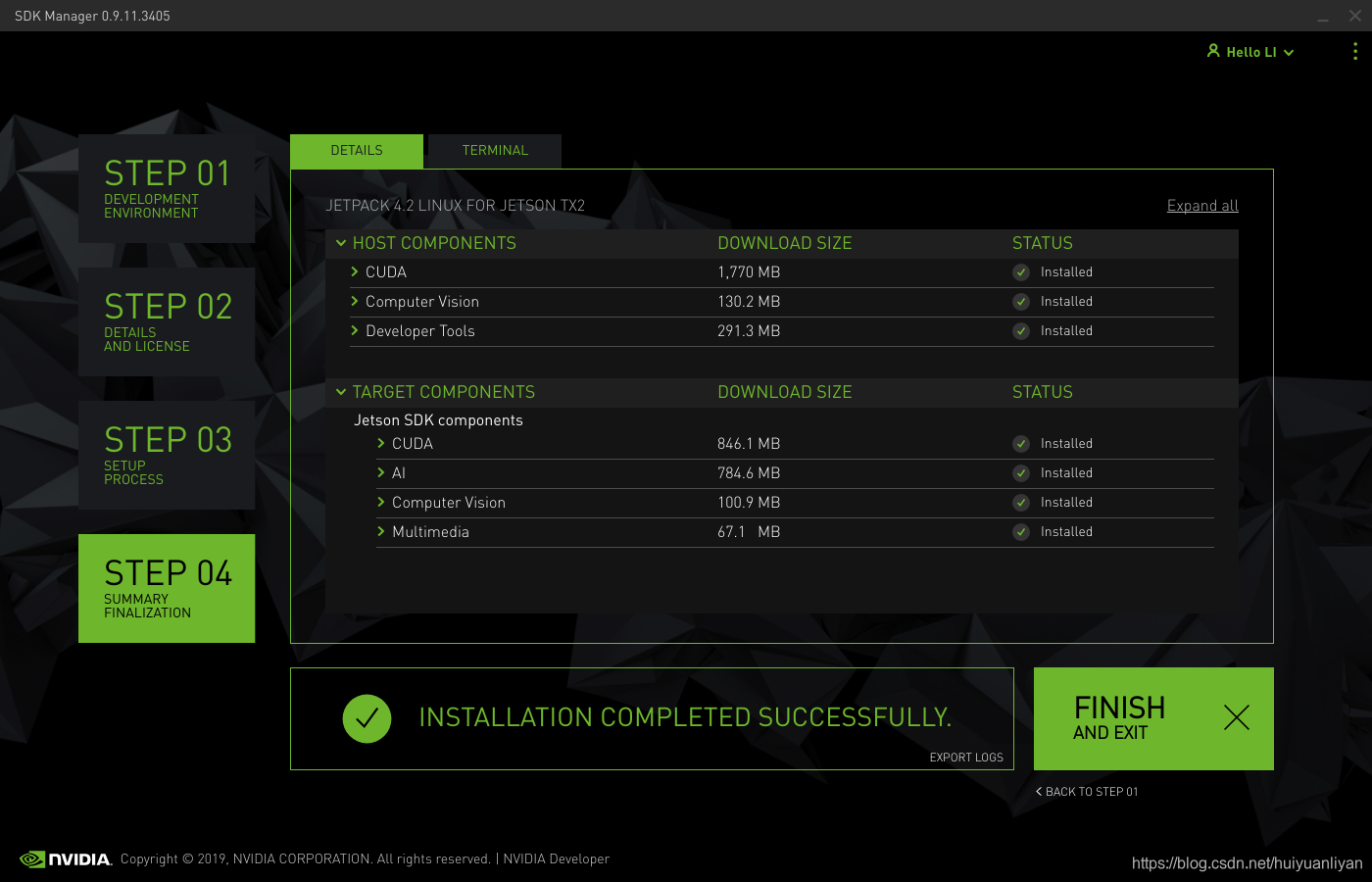Click the Jetson SDK components label
Viewport: 1372px width, 882px height.
[438, 420]
